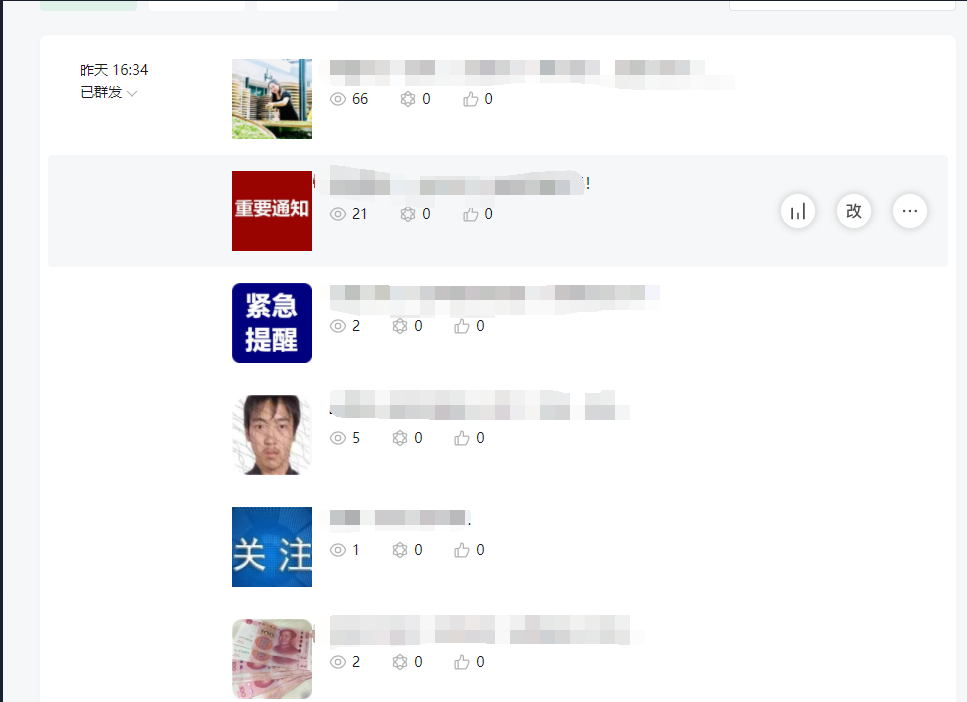Click the 改 edit button
This screenshot has width=967, height=702.
tap(854, 212)
